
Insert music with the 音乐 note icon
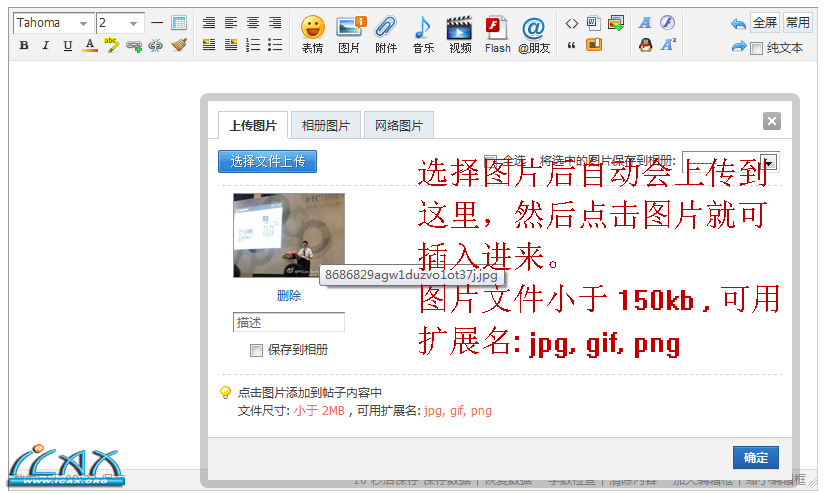pos(423,34)
